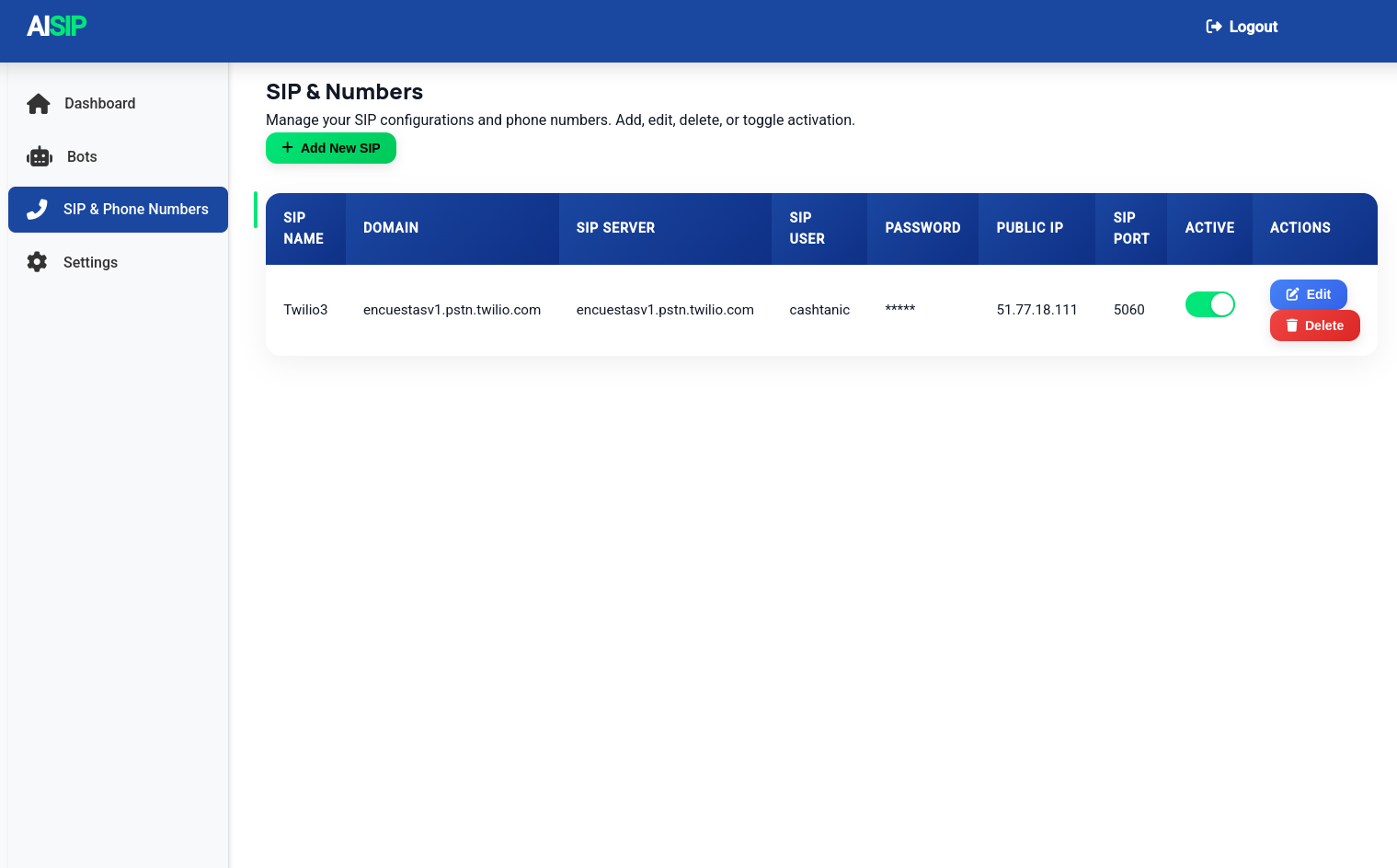1397x868 pixels.
Task: Click the public IP 51.77.18.111
Action: pyautogui.click(x=1036, y=310)
